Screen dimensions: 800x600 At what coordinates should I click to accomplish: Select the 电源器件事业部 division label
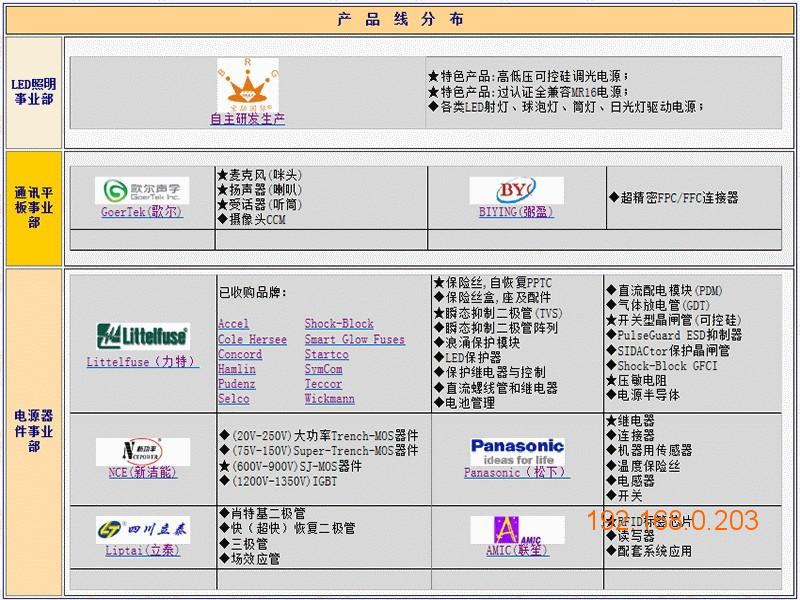coord(34,431)
